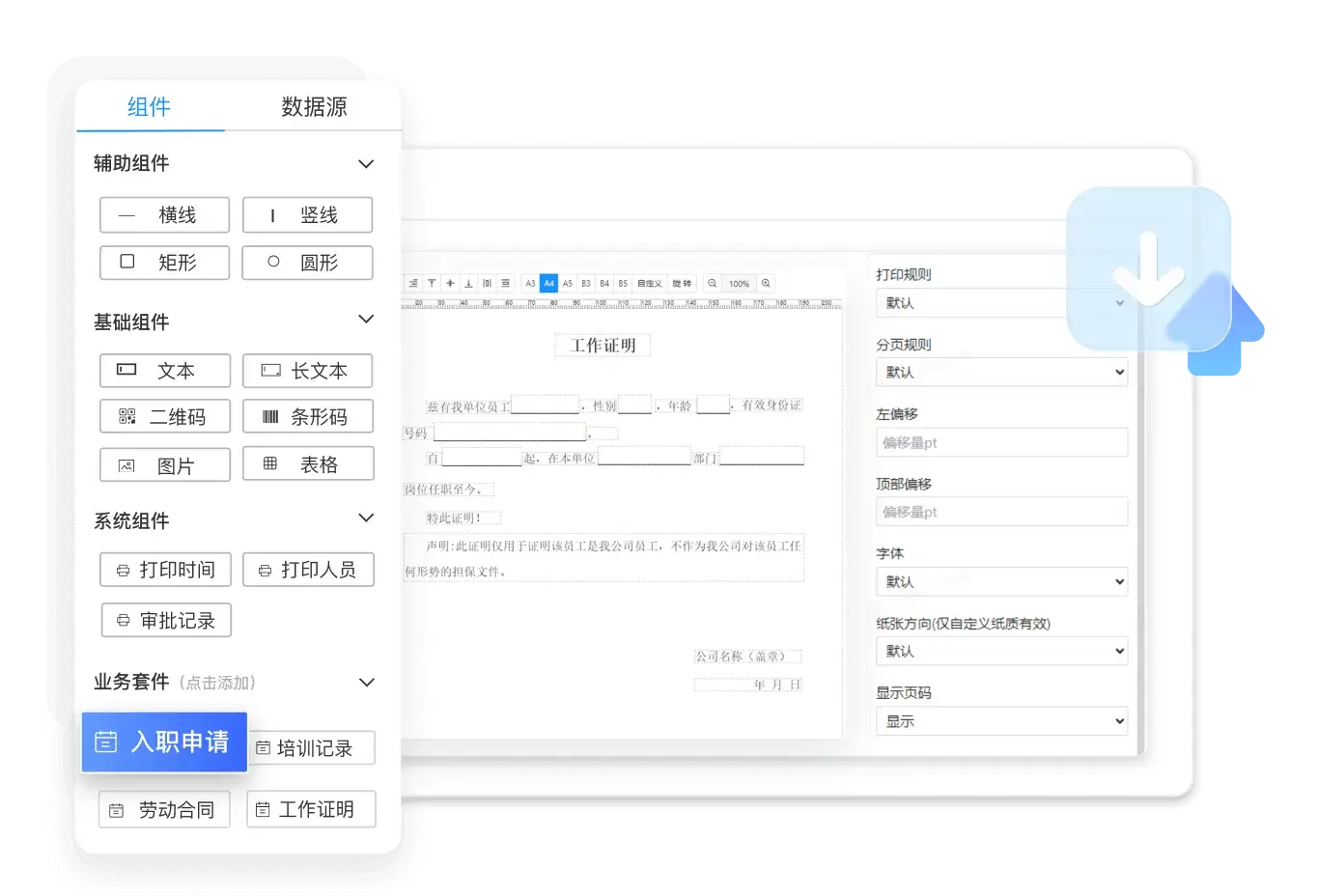
Task: Open the 字体 font dropdown
Action: point(1001,581)
